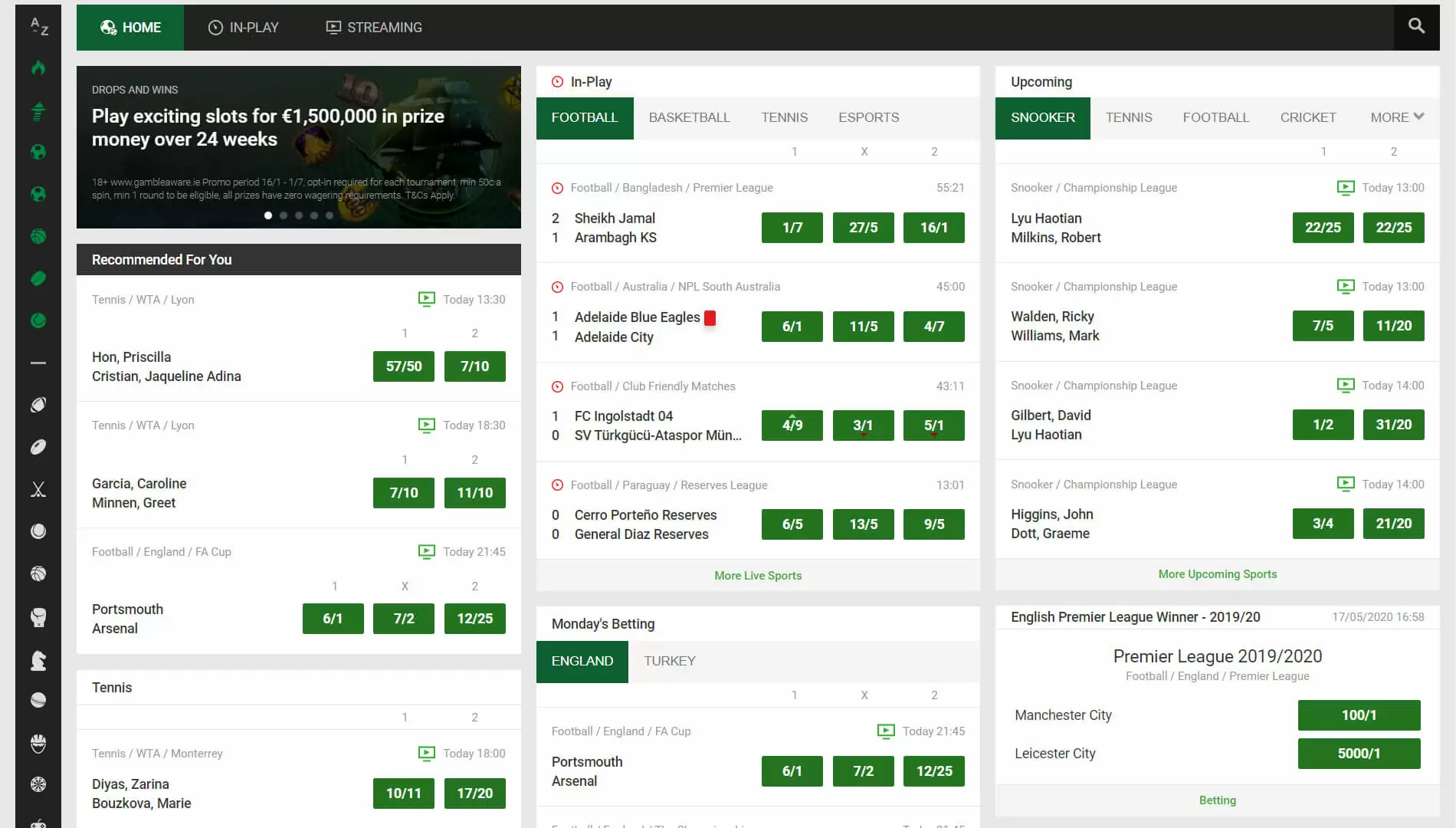This screenshot has width=1456, height=828.
Task: Choose the cycling helmet sidebar icon
Action: tap(38, 742)
